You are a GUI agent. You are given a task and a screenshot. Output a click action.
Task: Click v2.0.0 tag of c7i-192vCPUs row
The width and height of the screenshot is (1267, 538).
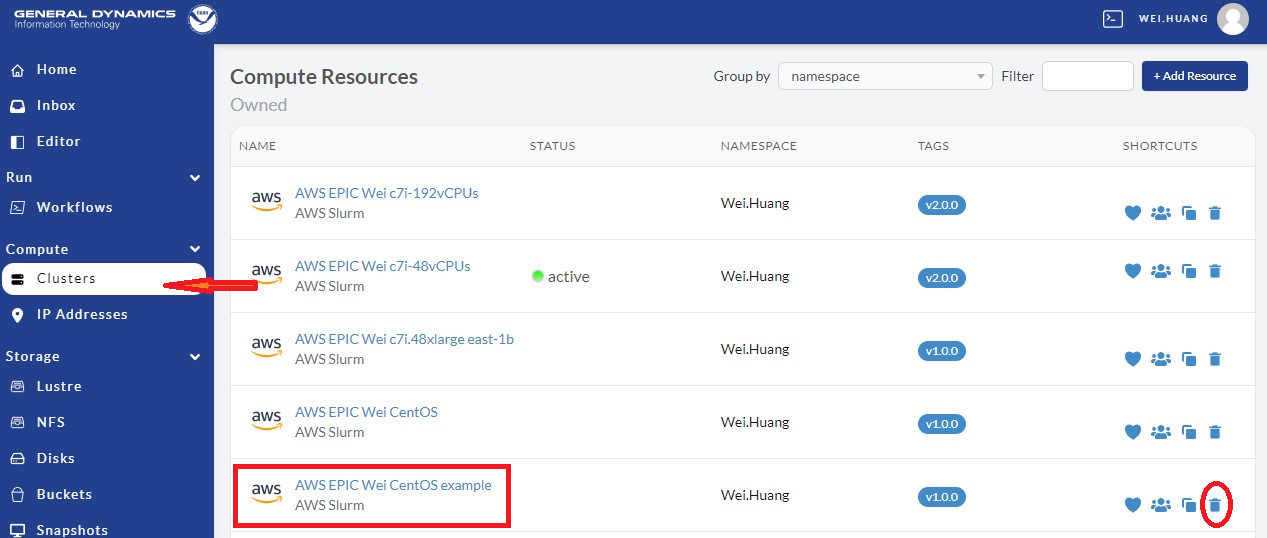(942, 205)
